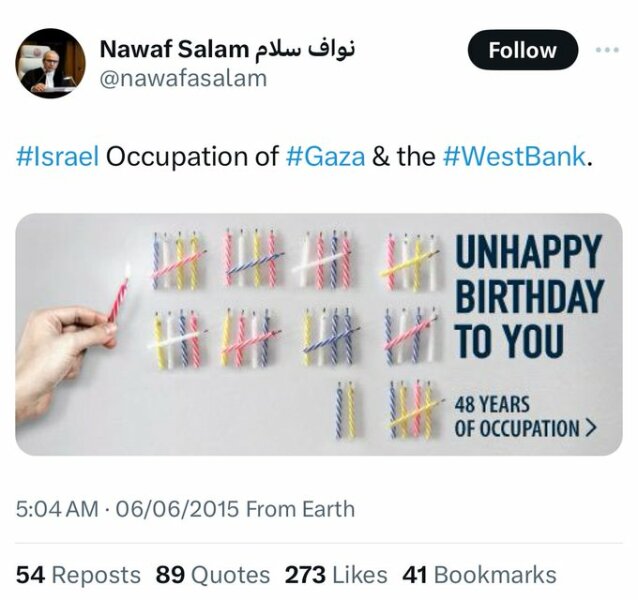Open the three-dot more options menu
This screenshot has height=600, width=638.
click(607, 49)
